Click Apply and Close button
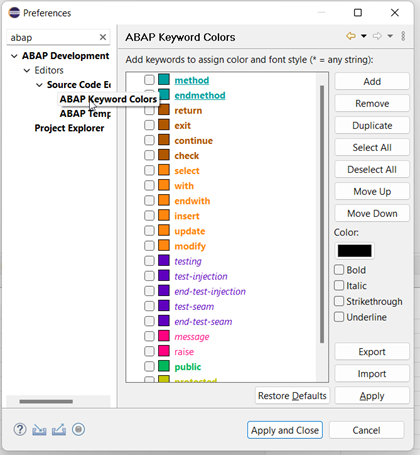The image size is (420, 455). pyautogui.click(x=285, y=430)
